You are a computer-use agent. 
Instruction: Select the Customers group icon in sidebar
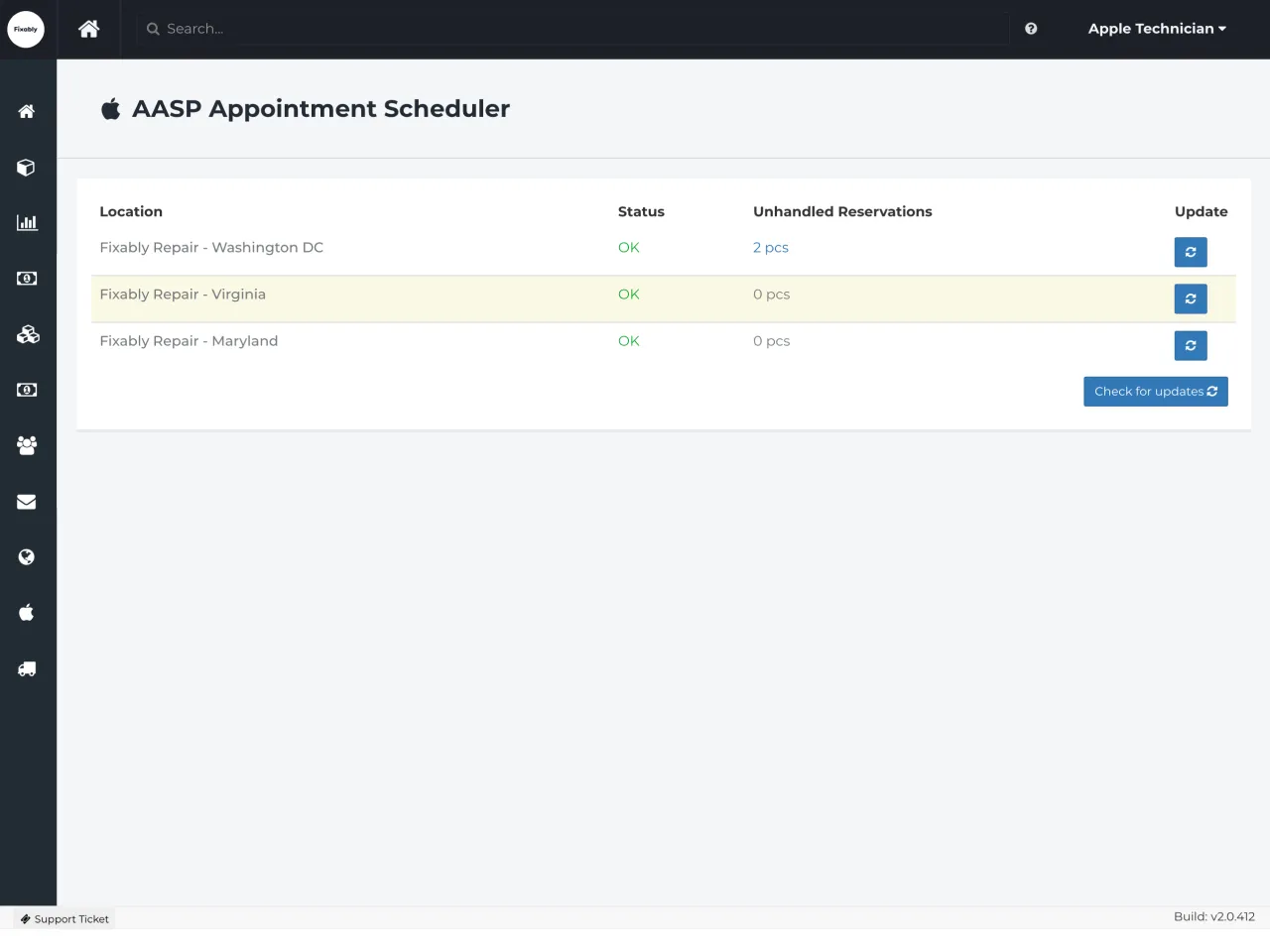(x=26, y=445)
